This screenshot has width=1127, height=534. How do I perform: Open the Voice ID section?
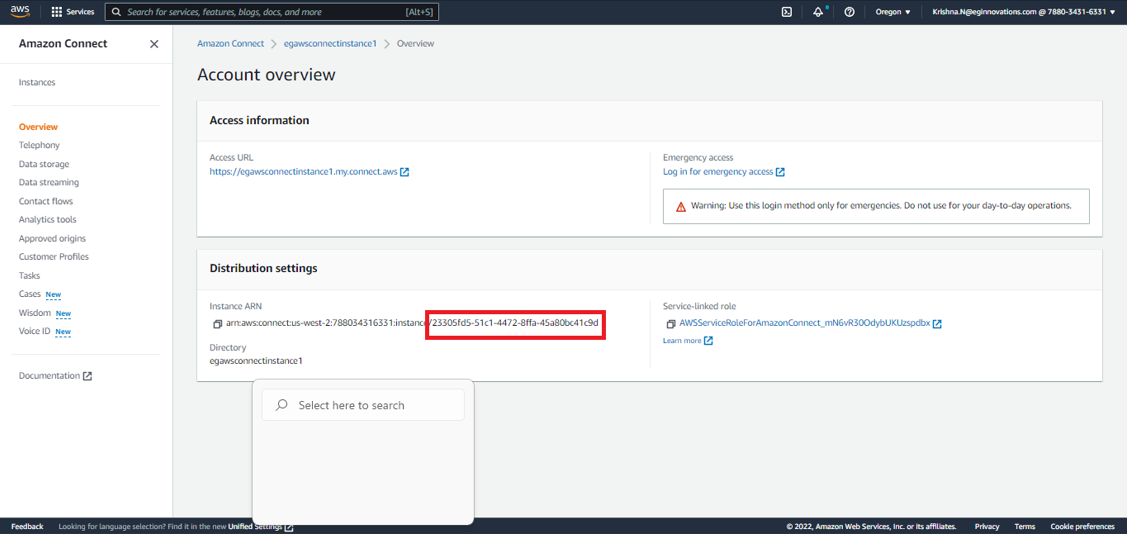point(34,332)
